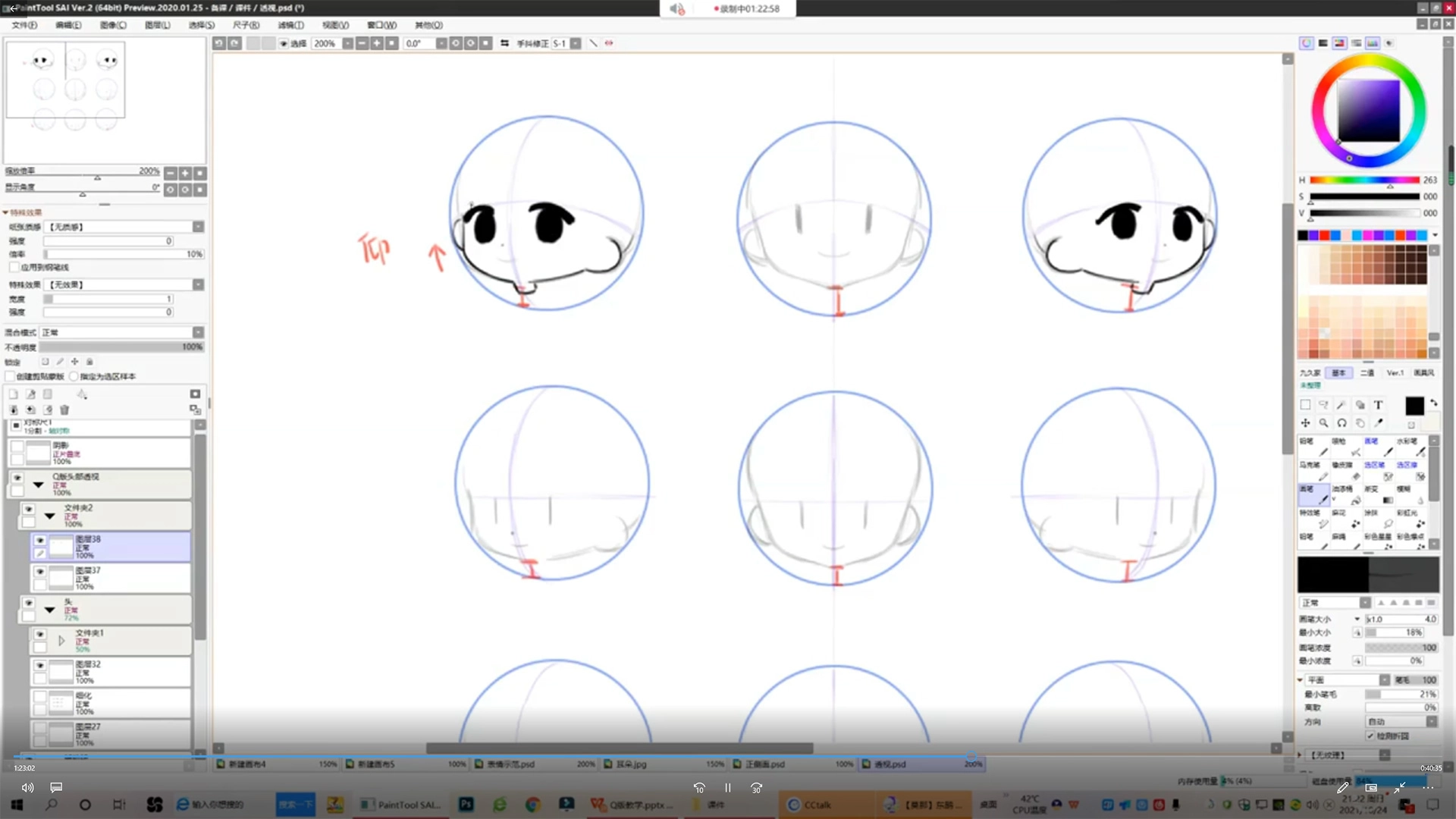Viewport: 1456px width, 819px height.
Task: Delete layer with trash icon
Action: (64, 409)
